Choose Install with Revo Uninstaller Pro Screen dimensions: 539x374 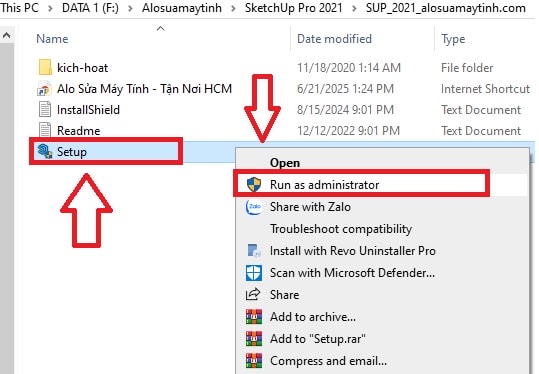pos(353,251)
